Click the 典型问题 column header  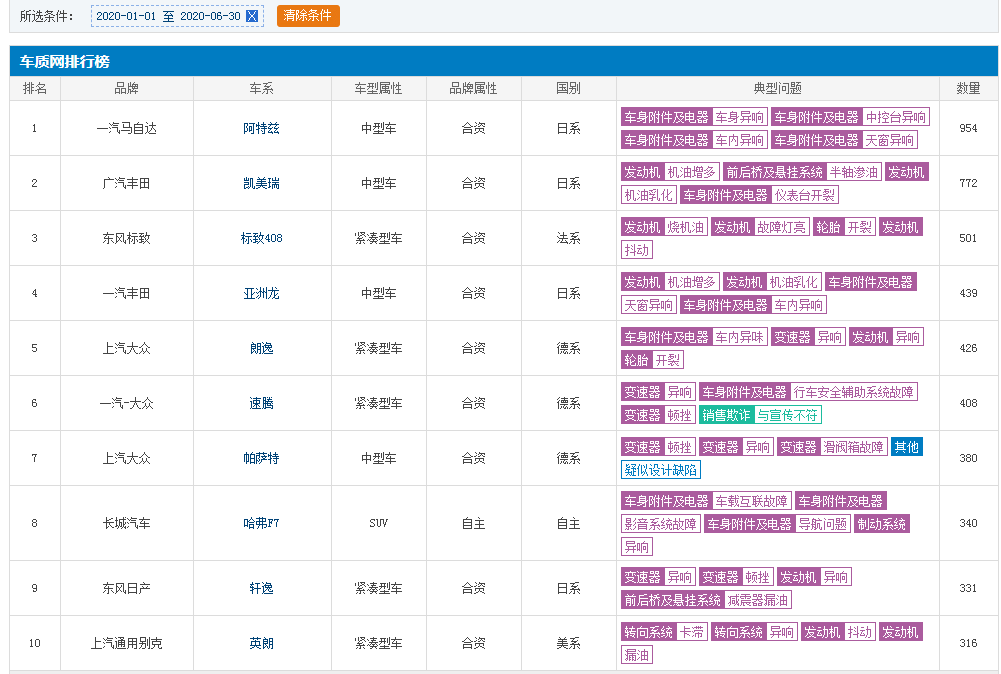pos(778,88)
